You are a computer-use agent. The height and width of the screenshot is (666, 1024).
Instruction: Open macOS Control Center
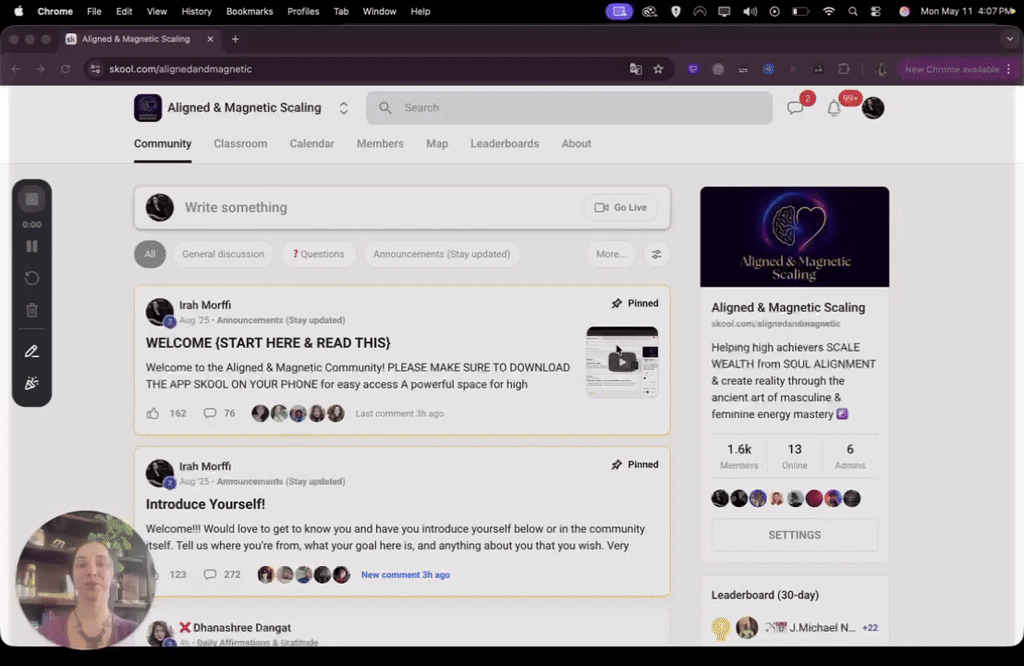coord(876,11)
